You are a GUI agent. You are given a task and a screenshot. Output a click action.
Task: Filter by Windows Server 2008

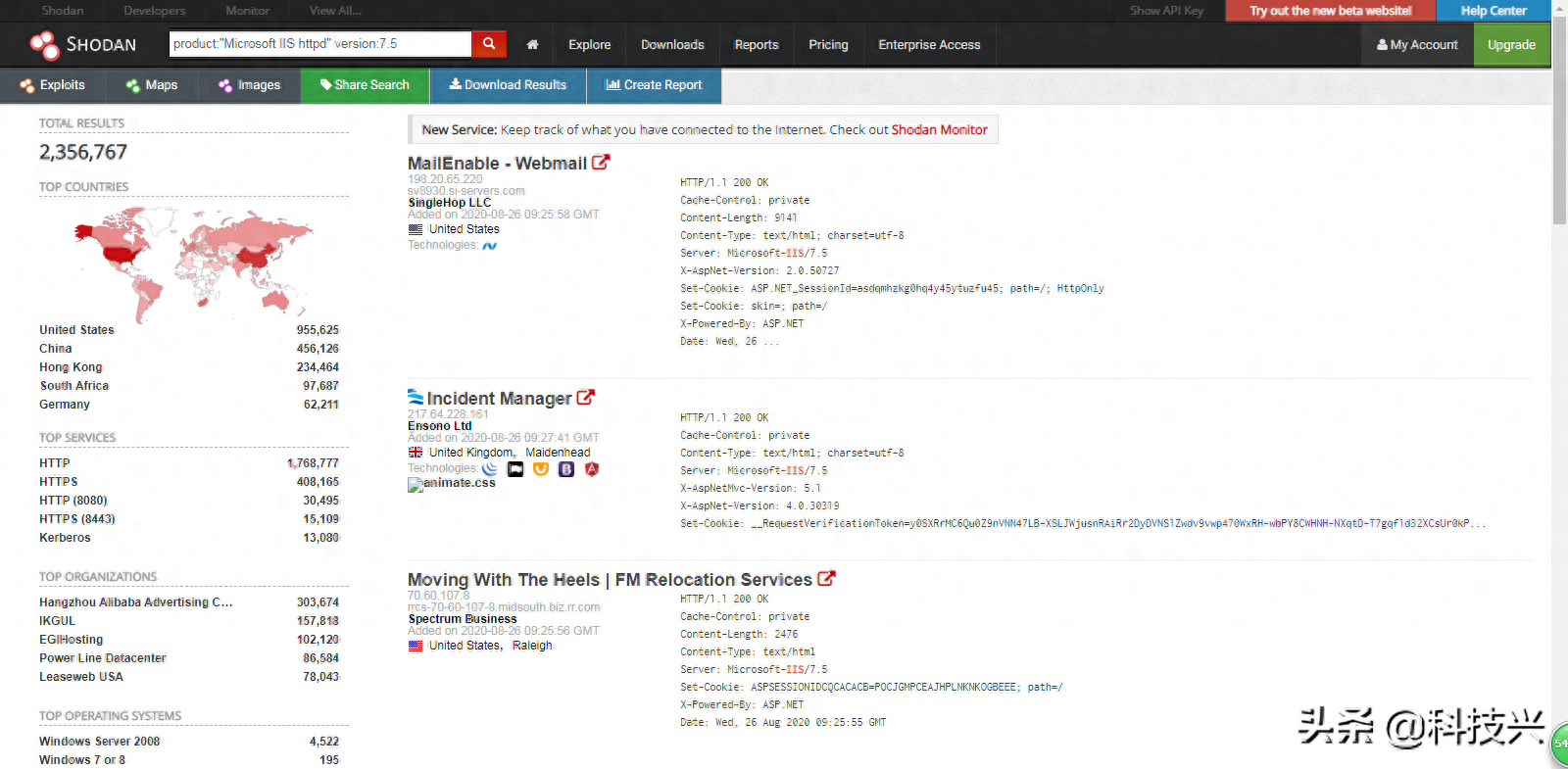(x=99, y=742)
